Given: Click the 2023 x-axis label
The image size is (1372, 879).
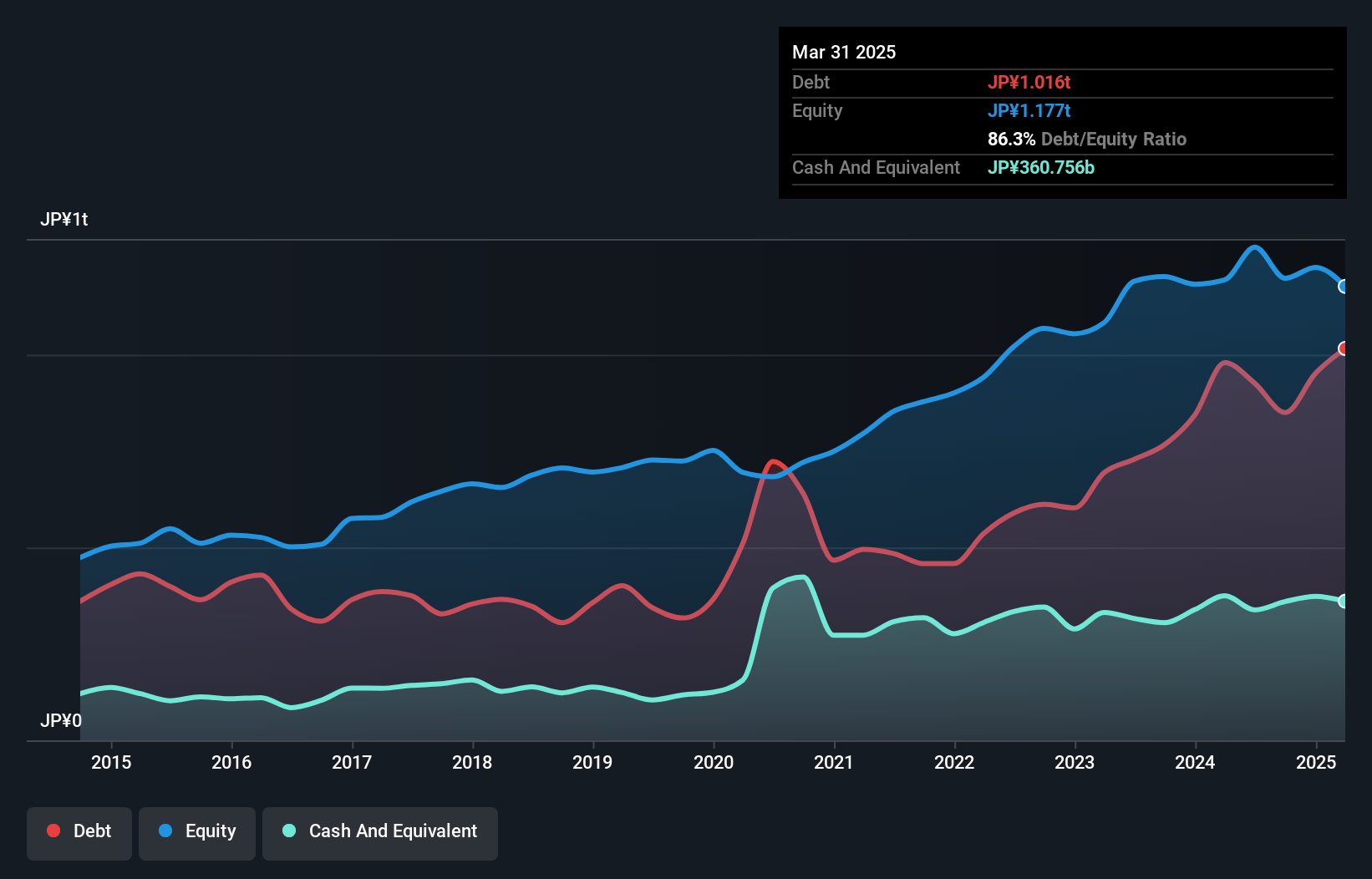Looking at the screenshot, I should click(1075, 762).
